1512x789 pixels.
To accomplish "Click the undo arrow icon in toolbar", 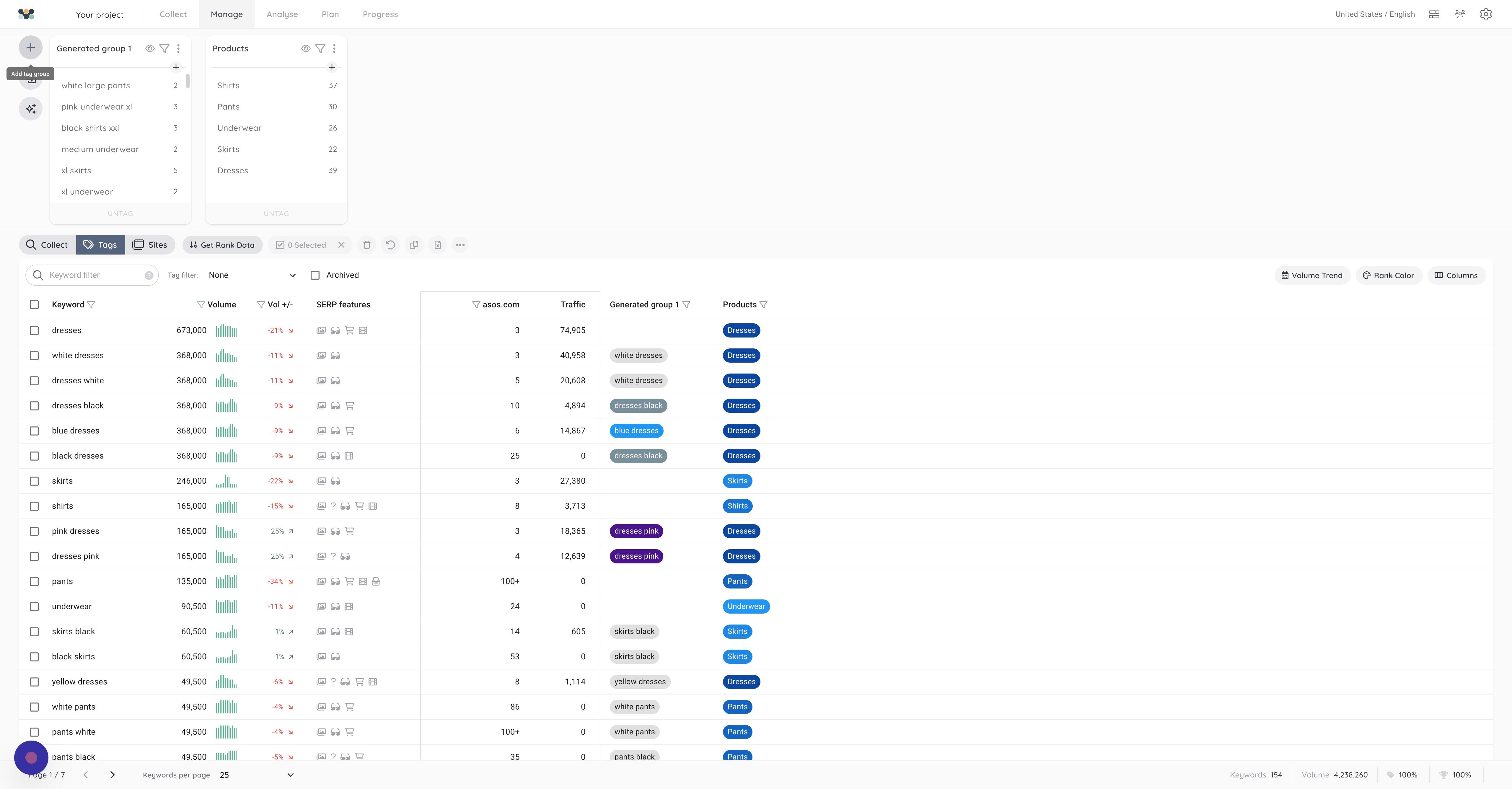I will click(x=390, y=245).
